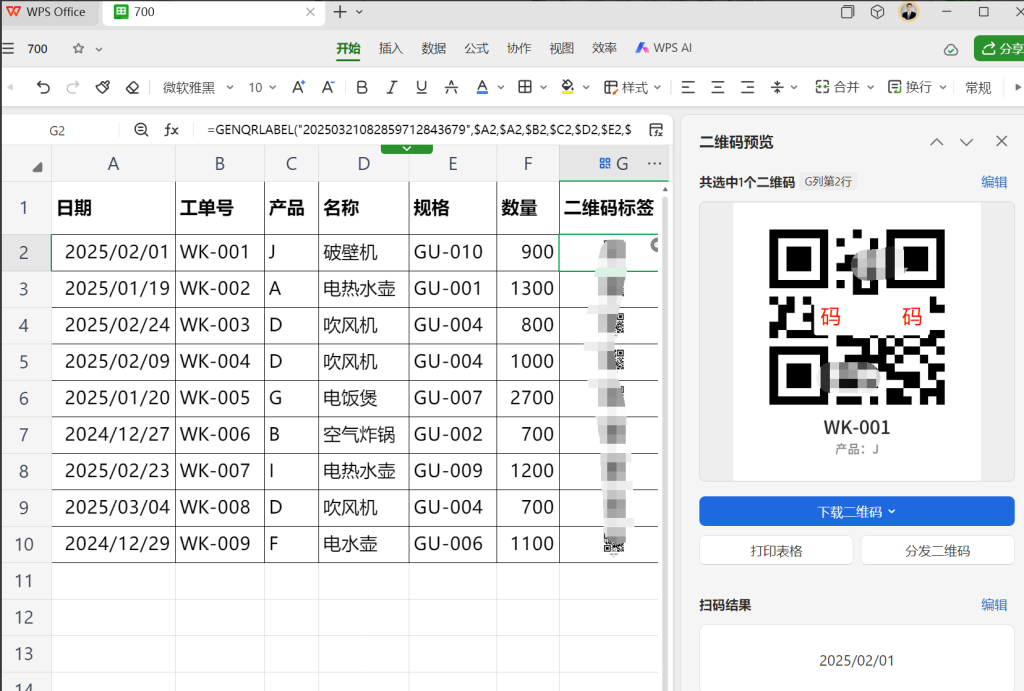Go to next QR code with down chevron
The width and height of the screenshot is (1024, 691).
(967, 142)
